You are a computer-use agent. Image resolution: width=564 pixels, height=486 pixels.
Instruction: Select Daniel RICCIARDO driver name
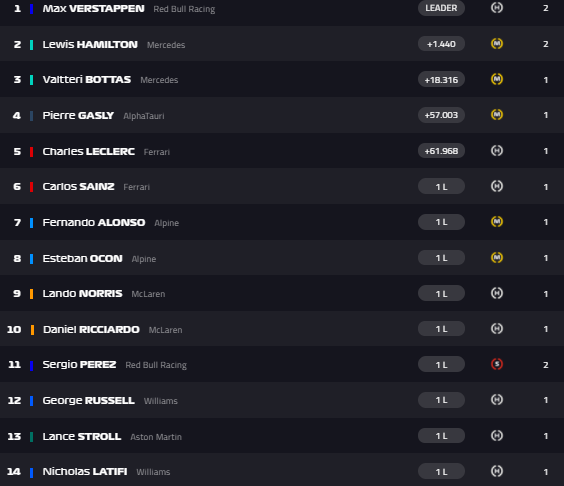coord(91,330)
